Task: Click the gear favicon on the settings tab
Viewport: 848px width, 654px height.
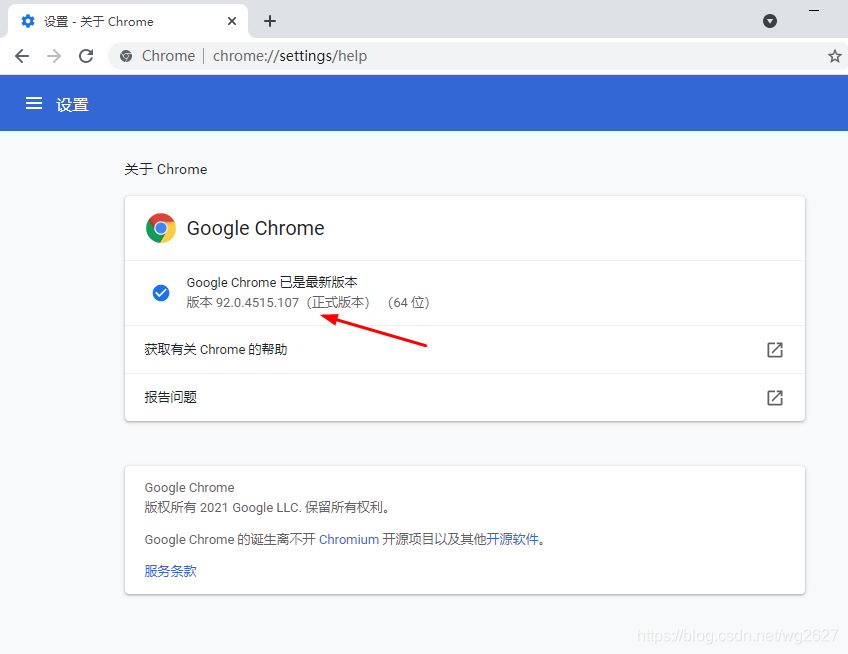Action: click(28, 21)
